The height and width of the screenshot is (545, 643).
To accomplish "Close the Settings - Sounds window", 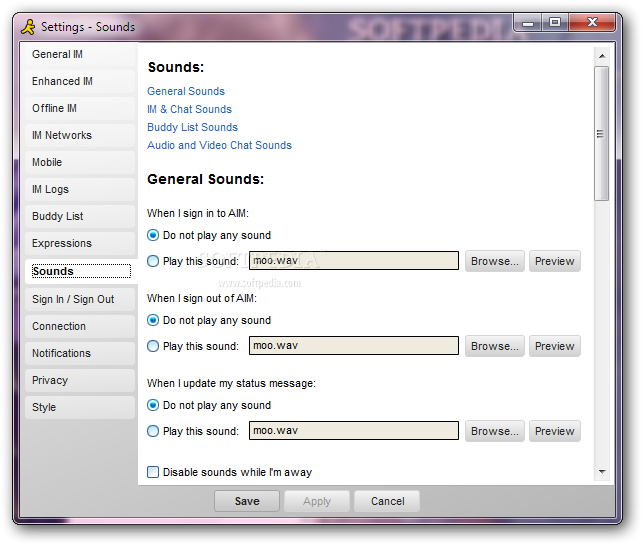I will [592, 23].
